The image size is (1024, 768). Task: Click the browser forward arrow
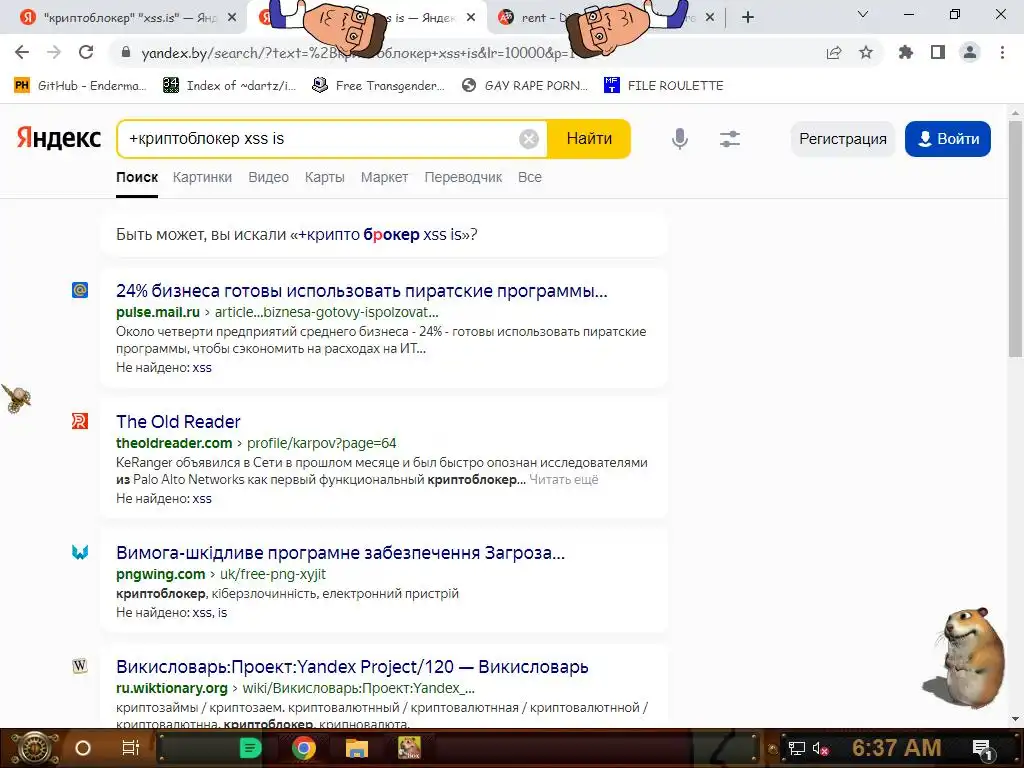[x=54, y=52]
